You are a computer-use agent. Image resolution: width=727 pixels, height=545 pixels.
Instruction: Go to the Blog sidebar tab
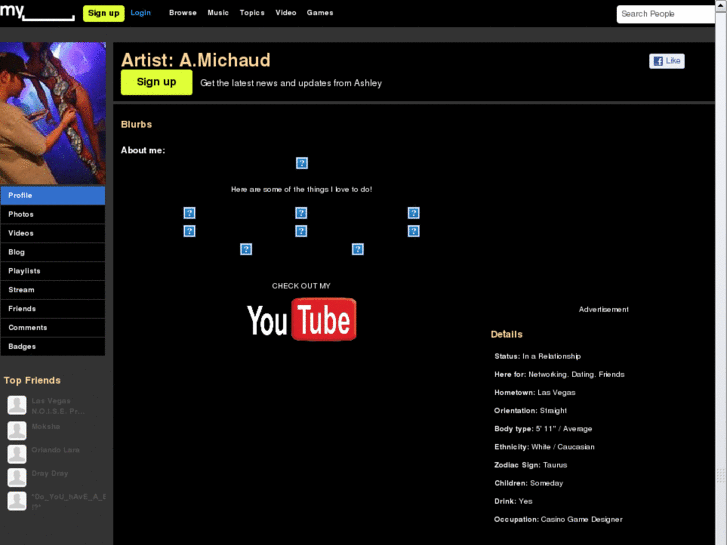coord(52,252)
